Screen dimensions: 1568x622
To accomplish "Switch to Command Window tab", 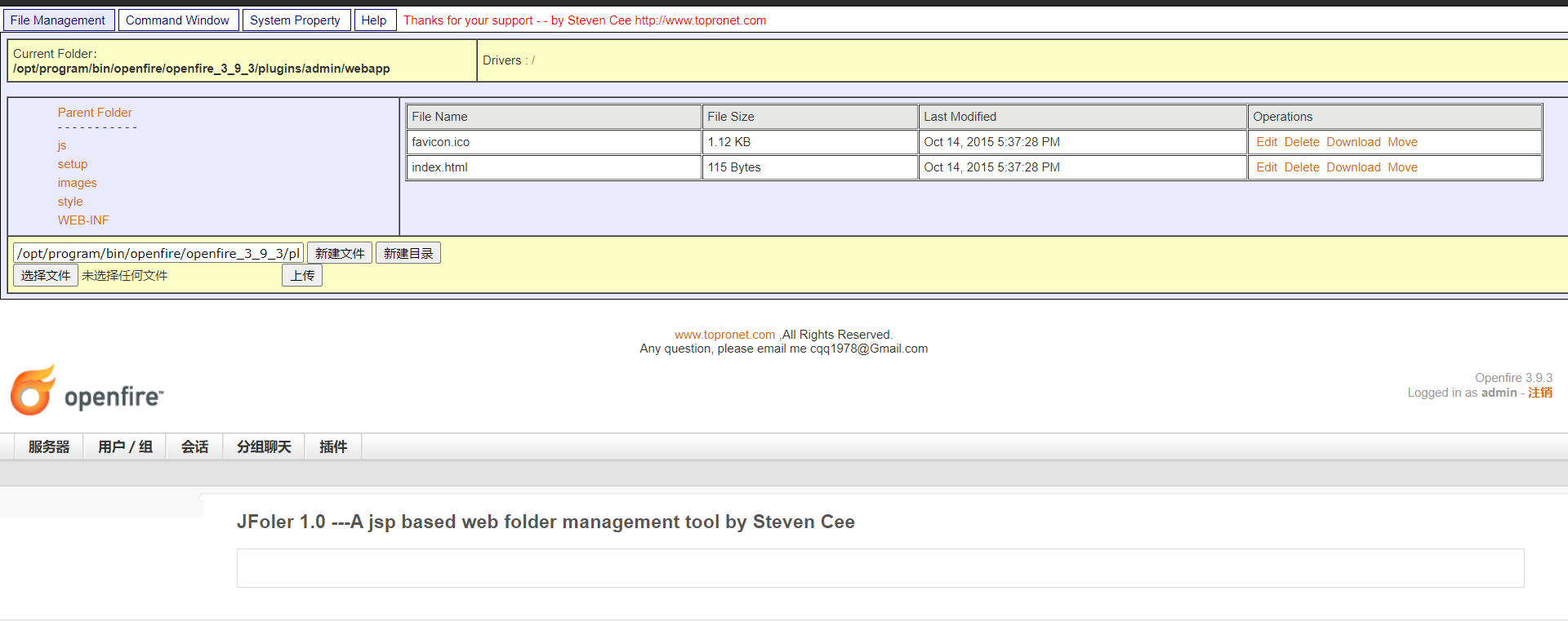I will pyautogui.click(x=178, y=20).
